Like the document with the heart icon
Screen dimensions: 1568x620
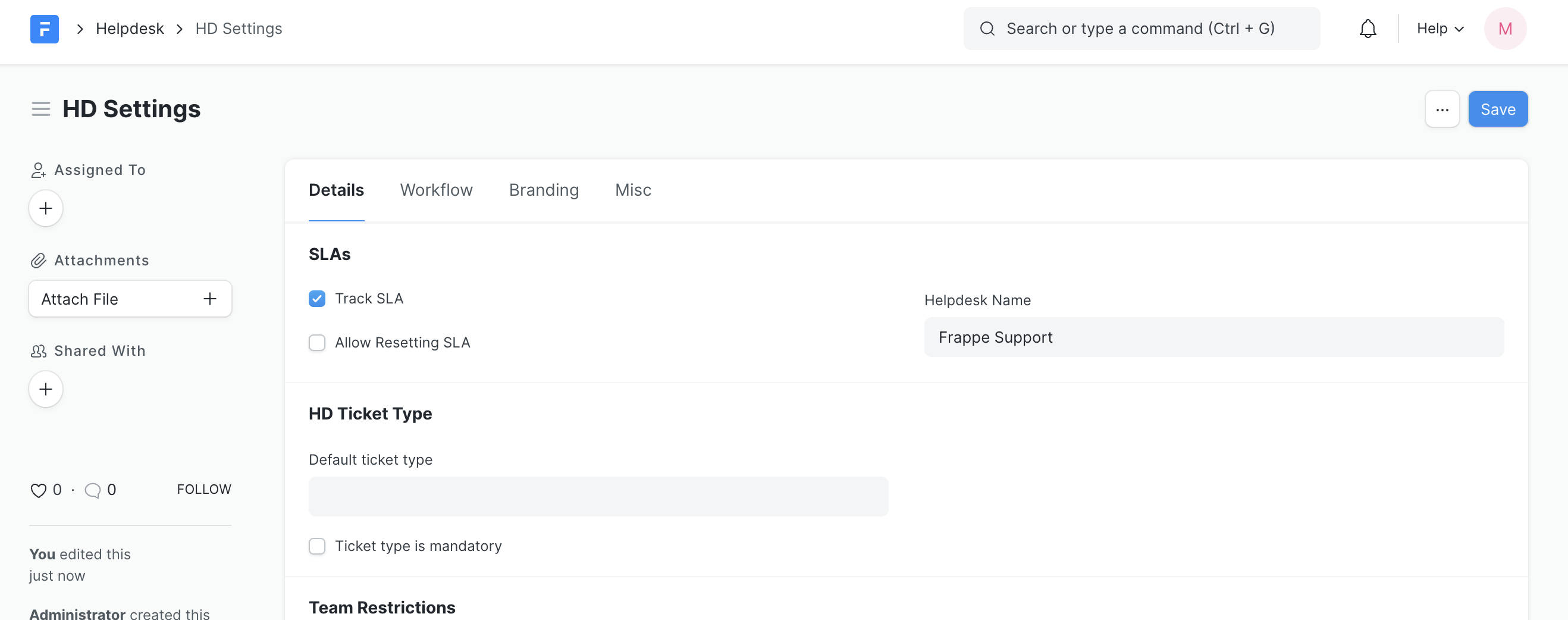(37, 489)
